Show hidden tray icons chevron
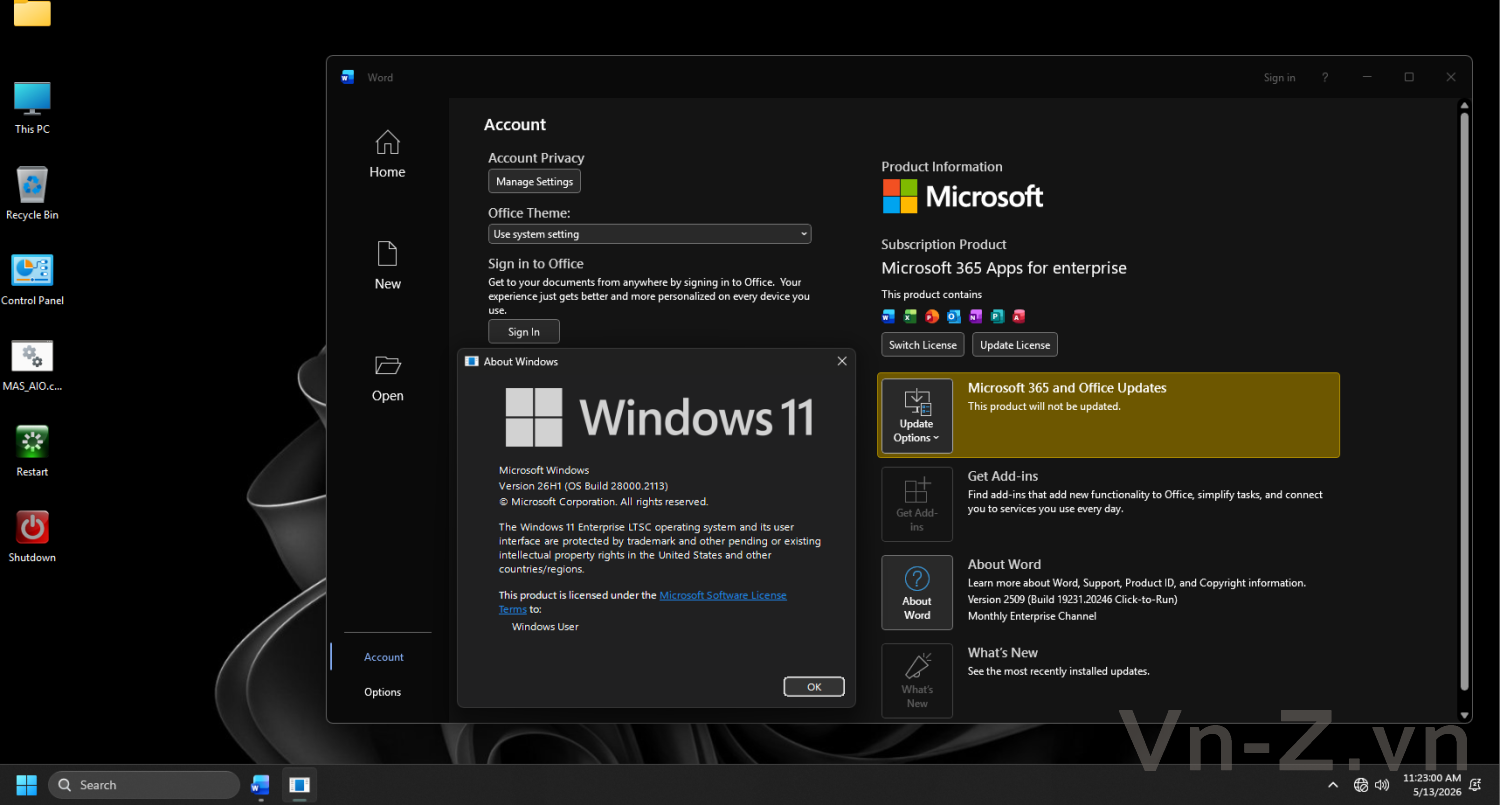The image size is (1500, 805). (x=1333, y=785)
